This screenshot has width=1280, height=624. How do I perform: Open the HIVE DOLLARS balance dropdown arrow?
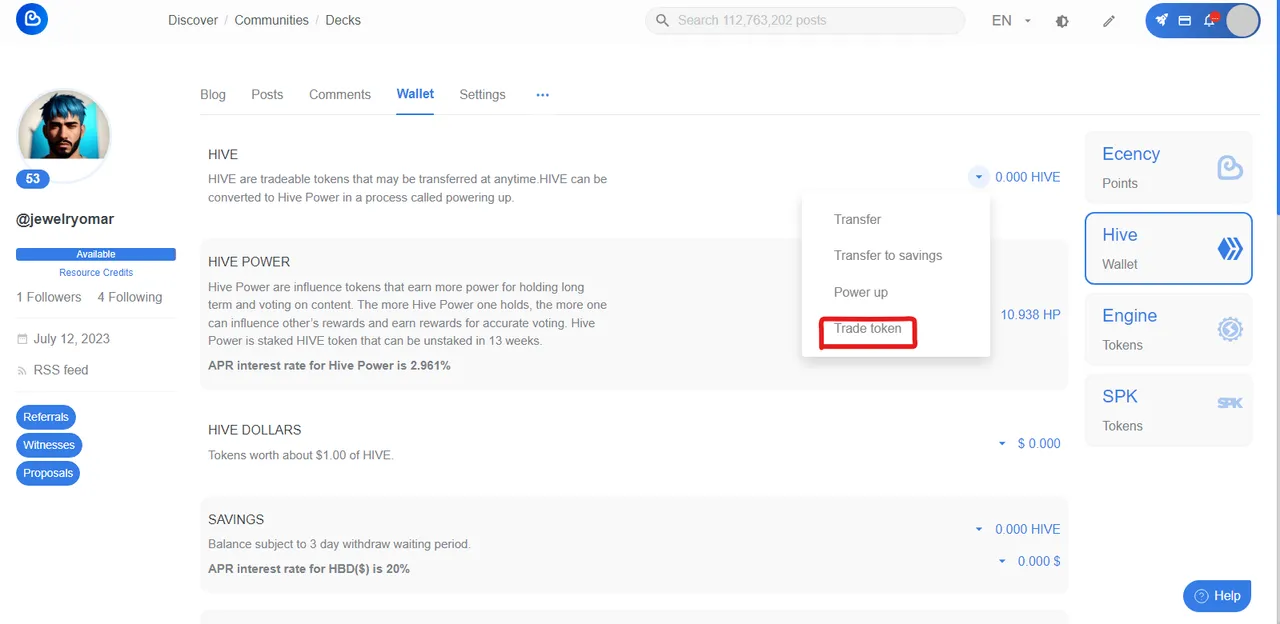[1002, 444]
